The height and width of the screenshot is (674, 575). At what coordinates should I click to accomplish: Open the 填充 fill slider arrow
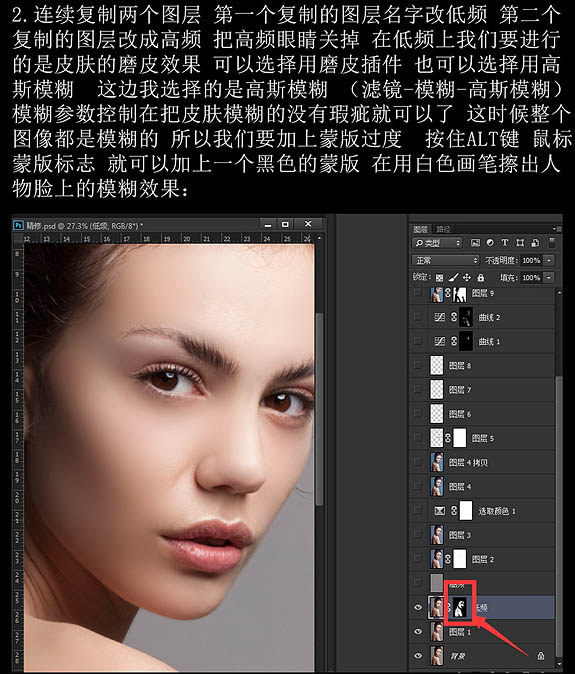[x=549, y=278]
